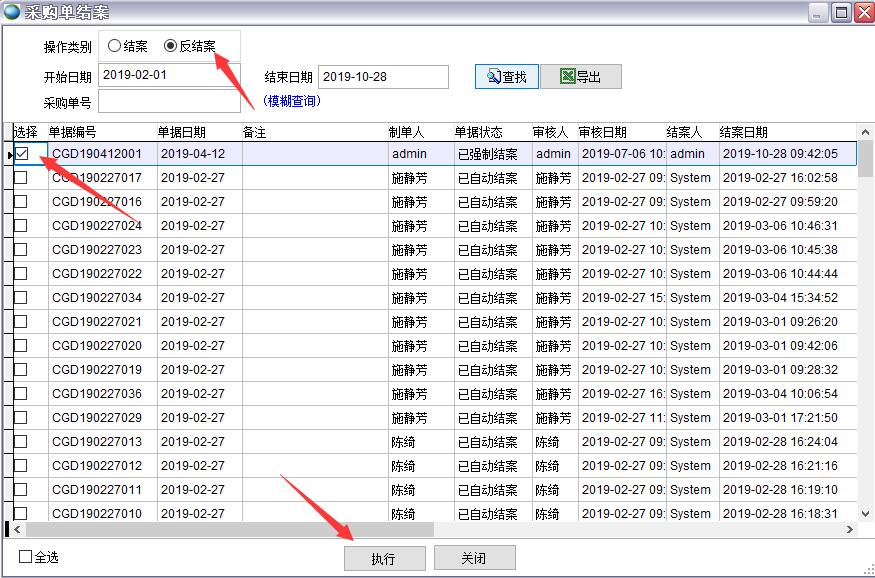Click the app globe icon in title bar
The height and width of the screenshot is (578, 875).
tap(12, 12)
